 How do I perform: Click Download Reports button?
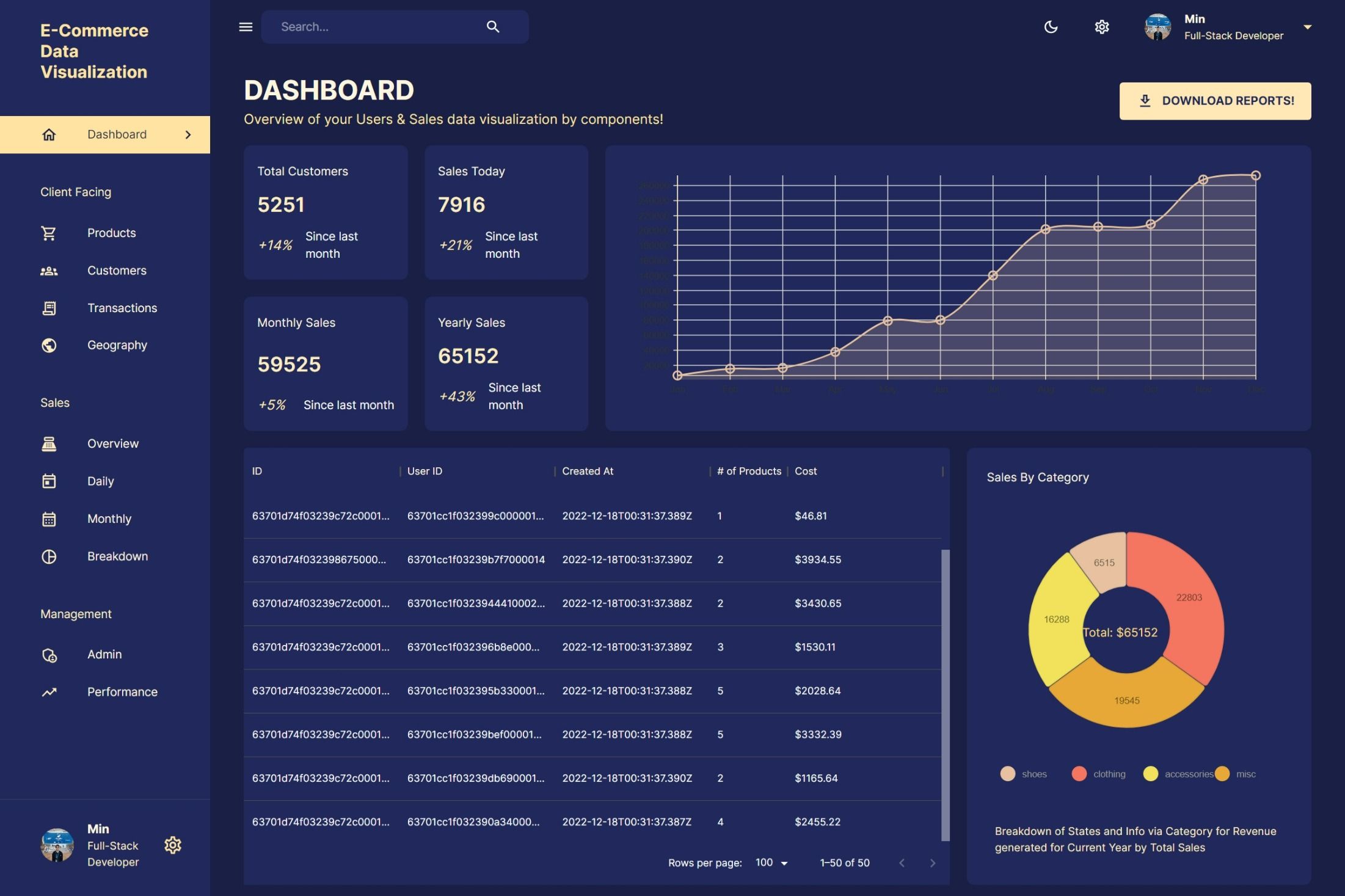pyautogui.click(x=1214, y=101)
